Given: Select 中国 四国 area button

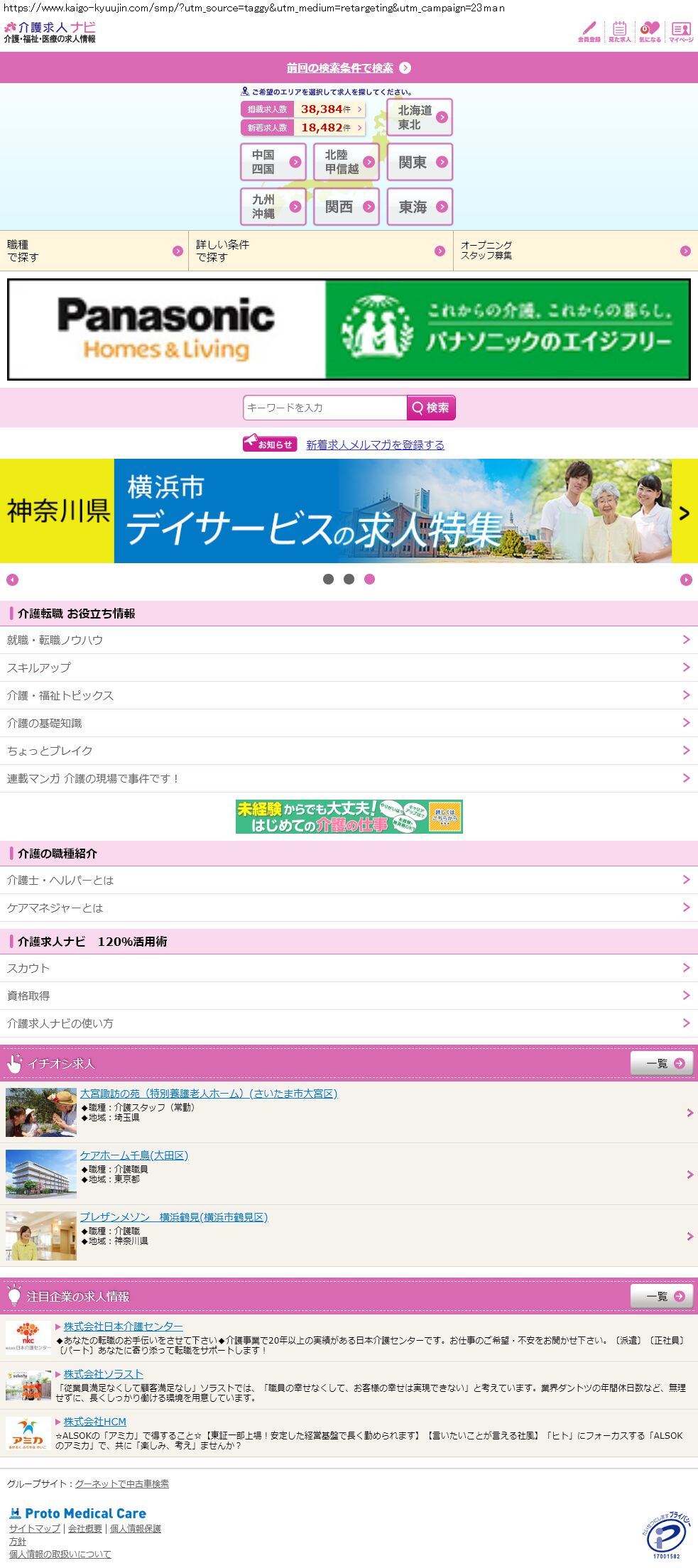Looking at the screenshot, I should coord(273,162).
